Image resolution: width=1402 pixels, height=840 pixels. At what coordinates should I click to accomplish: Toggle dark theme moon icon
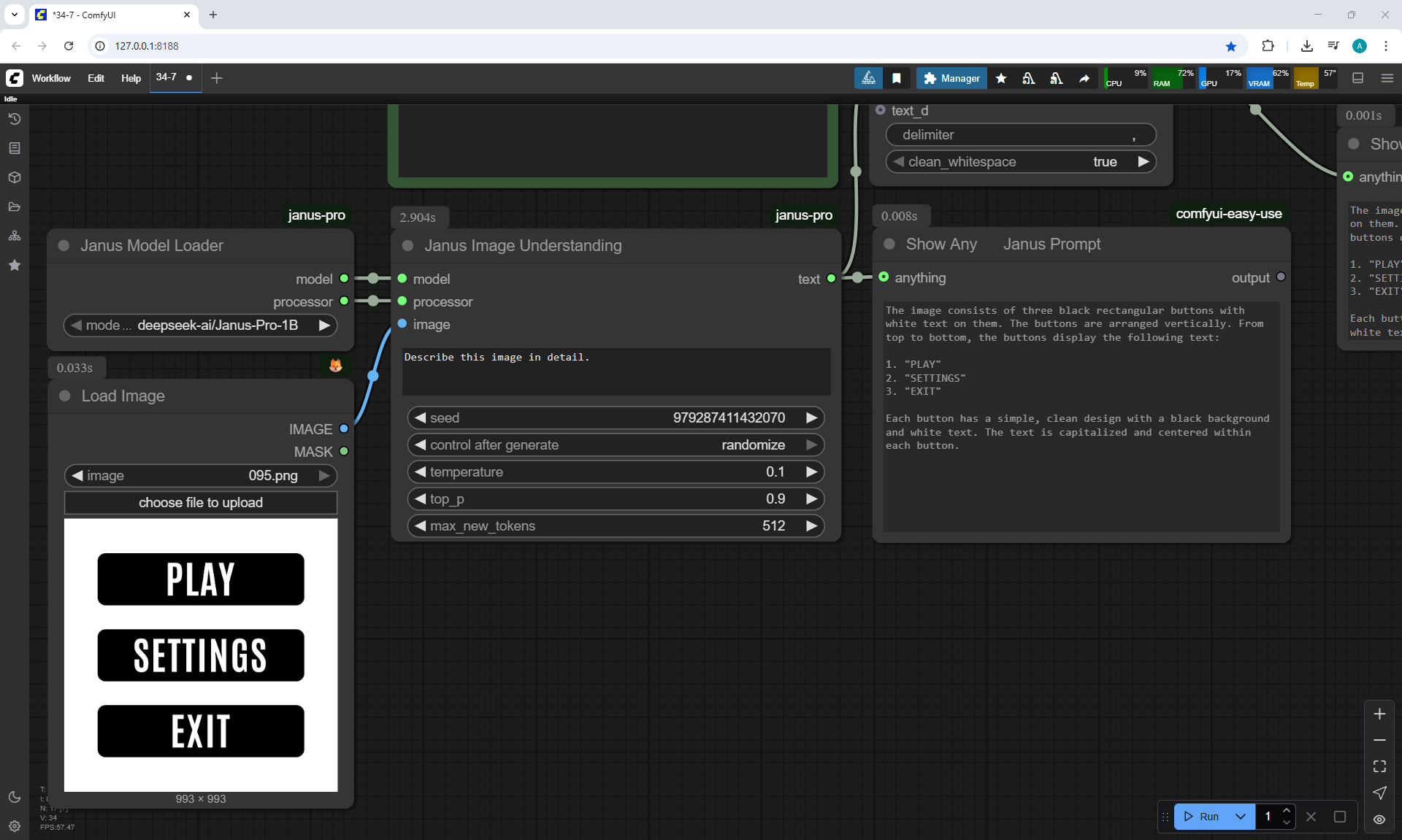coord(15,797)
